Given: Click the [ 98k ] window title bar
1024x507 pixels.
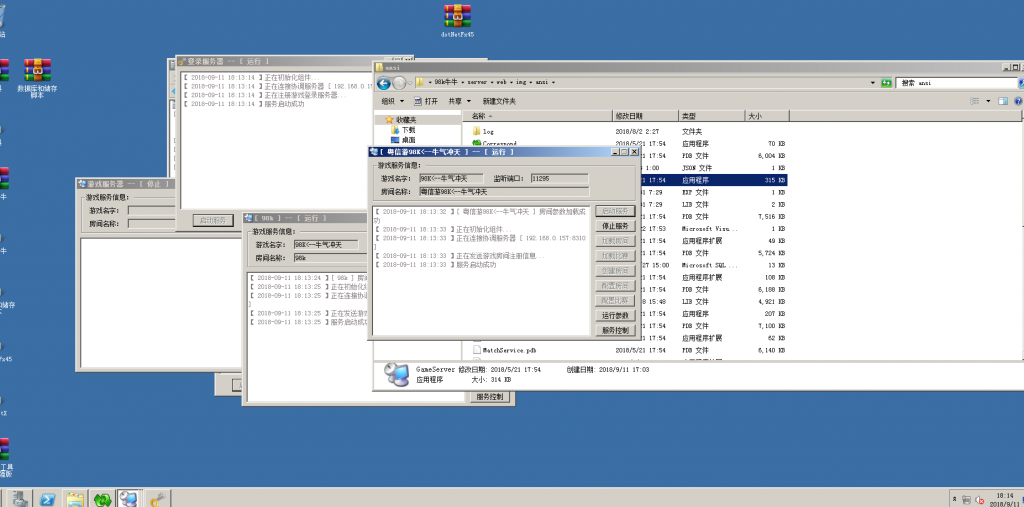Looking at the screenshot, I should click(x=304, y=218).
